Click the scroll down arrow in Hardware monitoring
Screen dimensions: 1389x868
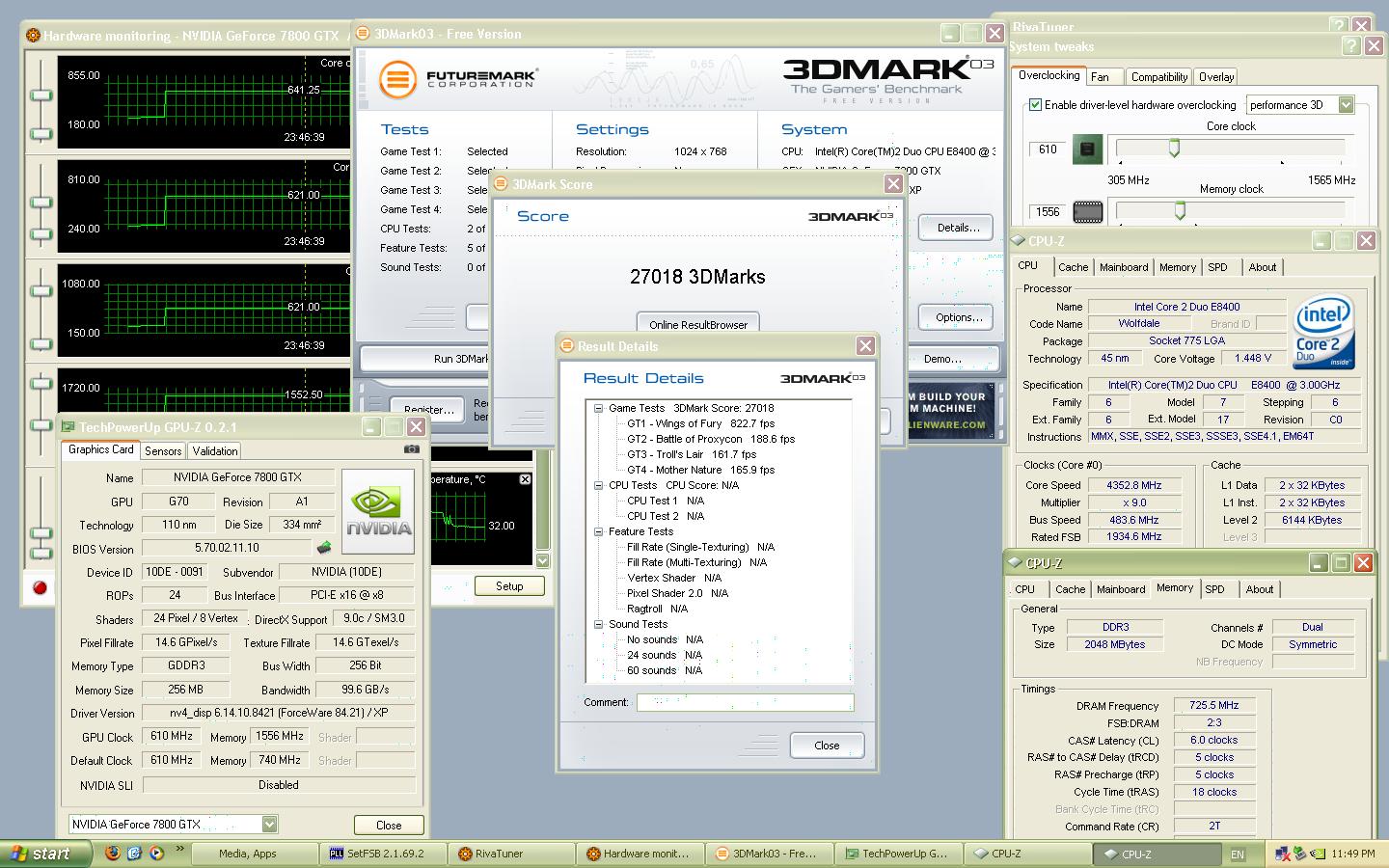point(542,560)
